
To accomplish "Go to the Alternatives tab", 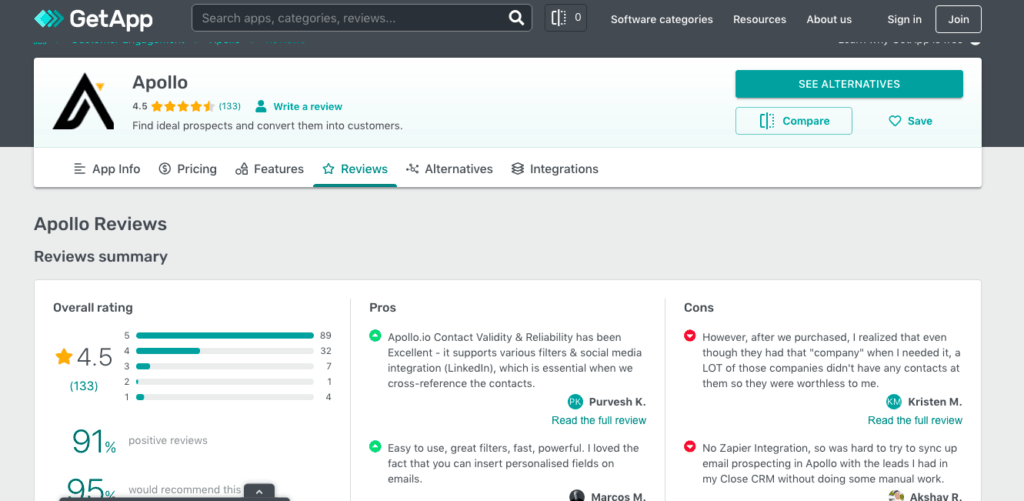I will 449,169.
